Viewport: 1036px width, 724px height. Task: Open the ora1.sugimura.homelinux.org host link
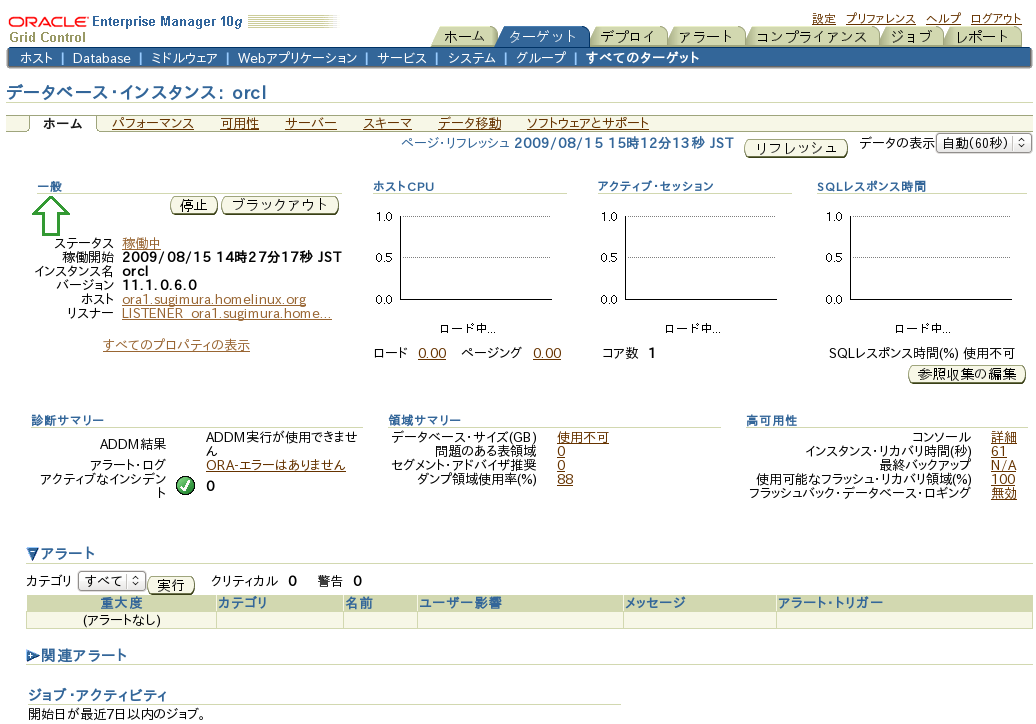point(214,299)
